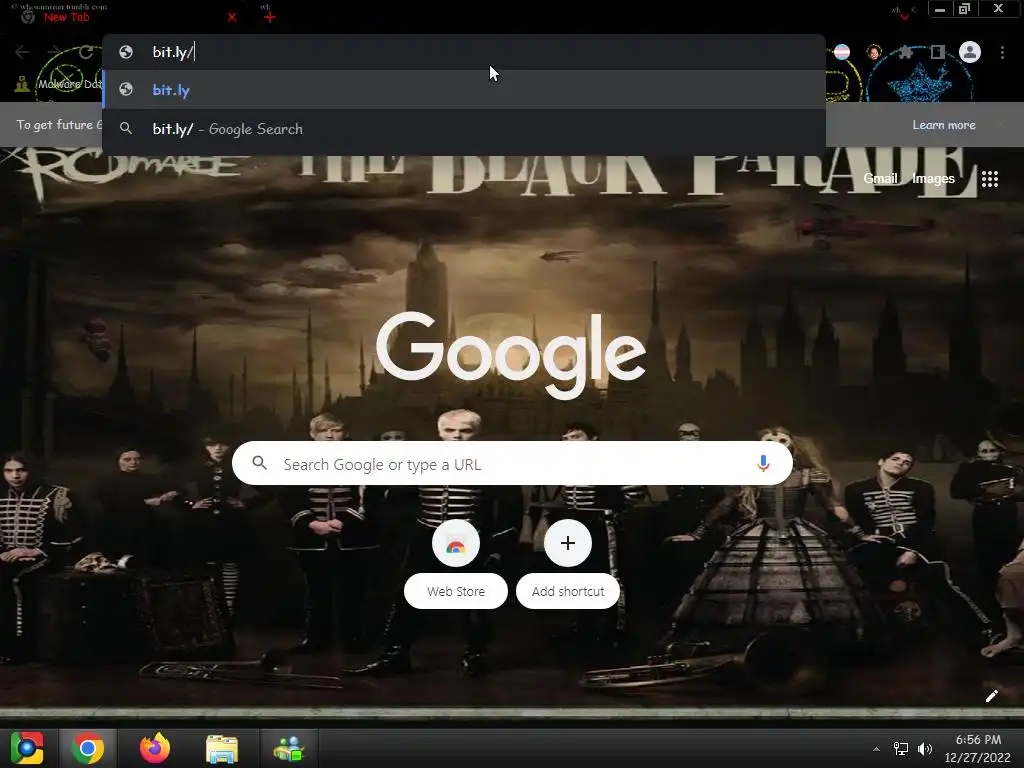Go back with the back arrow
Image resolution: width=1024 pixels, height=768 pixels.
pos(22,52)
